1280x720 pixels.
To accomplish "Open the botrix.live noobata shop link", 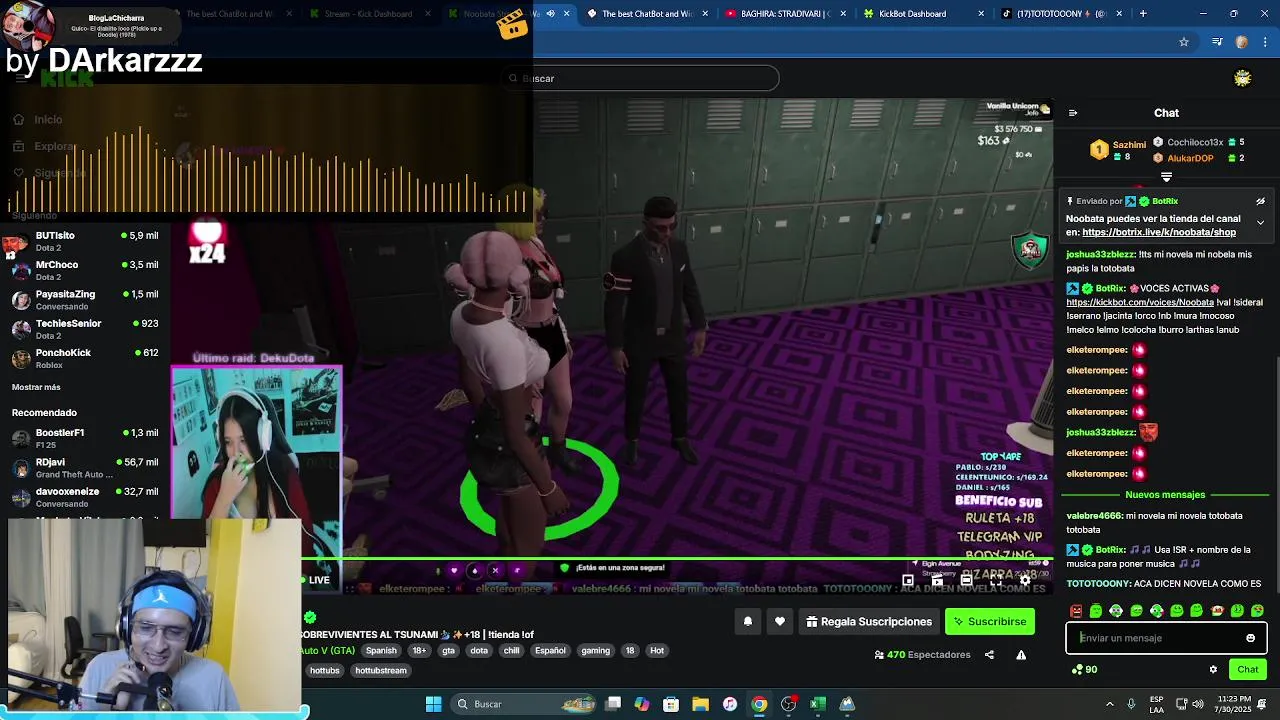I will 1159,232.
